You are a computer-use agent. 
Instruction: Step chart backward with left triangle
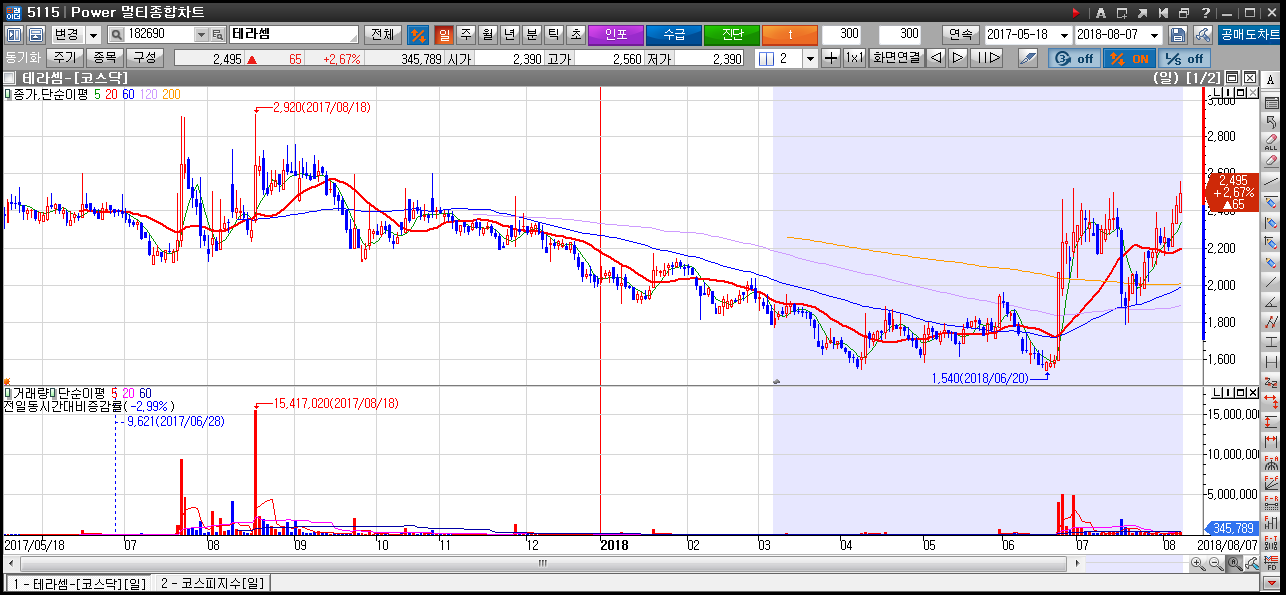coord(936,58)
